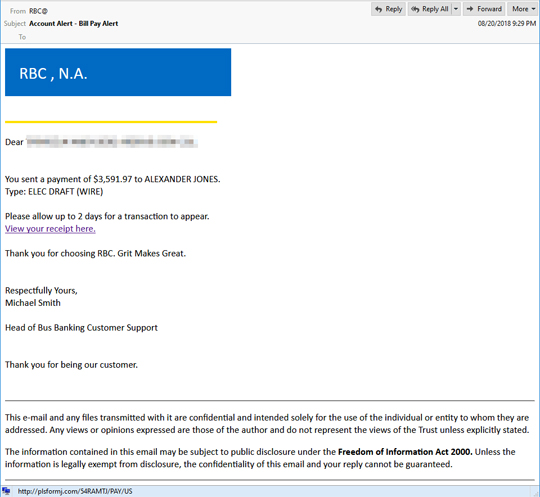Click the sender name RBC
Image resolution: width=540 pixels, height=497 pixels.
(38, 11)
